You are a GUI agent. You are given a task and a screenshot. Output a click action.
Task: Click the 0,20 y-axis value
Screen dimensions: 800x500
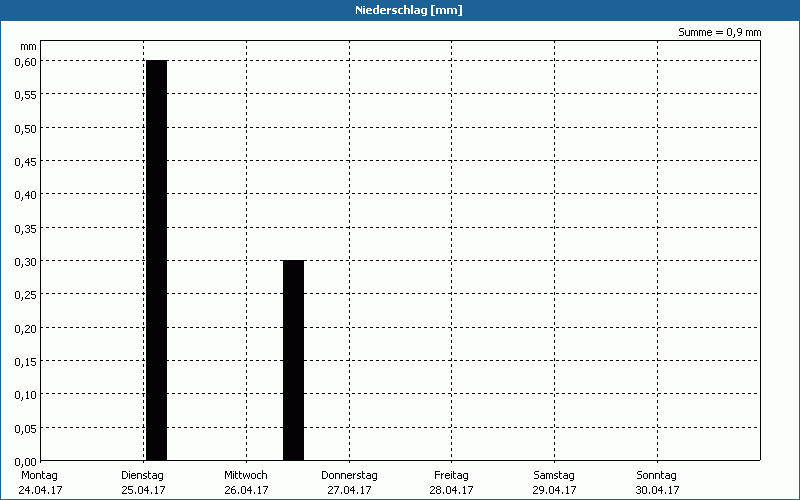(26, 329)
